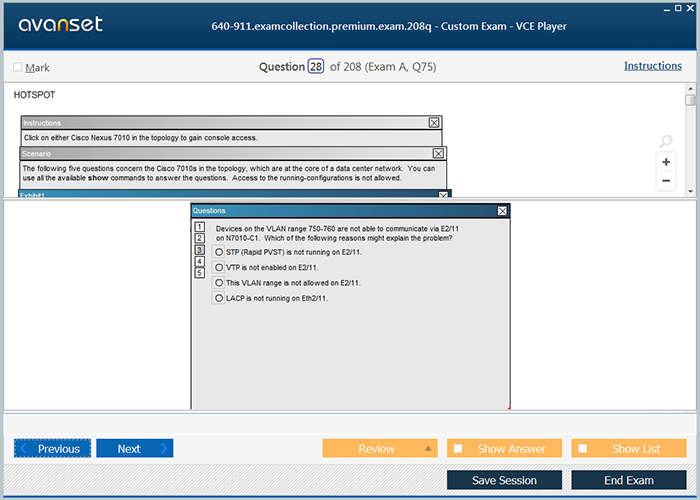Select 'LACP is not running on Eth2/11' option
This screenshot has height=500, width=700.
219,298
